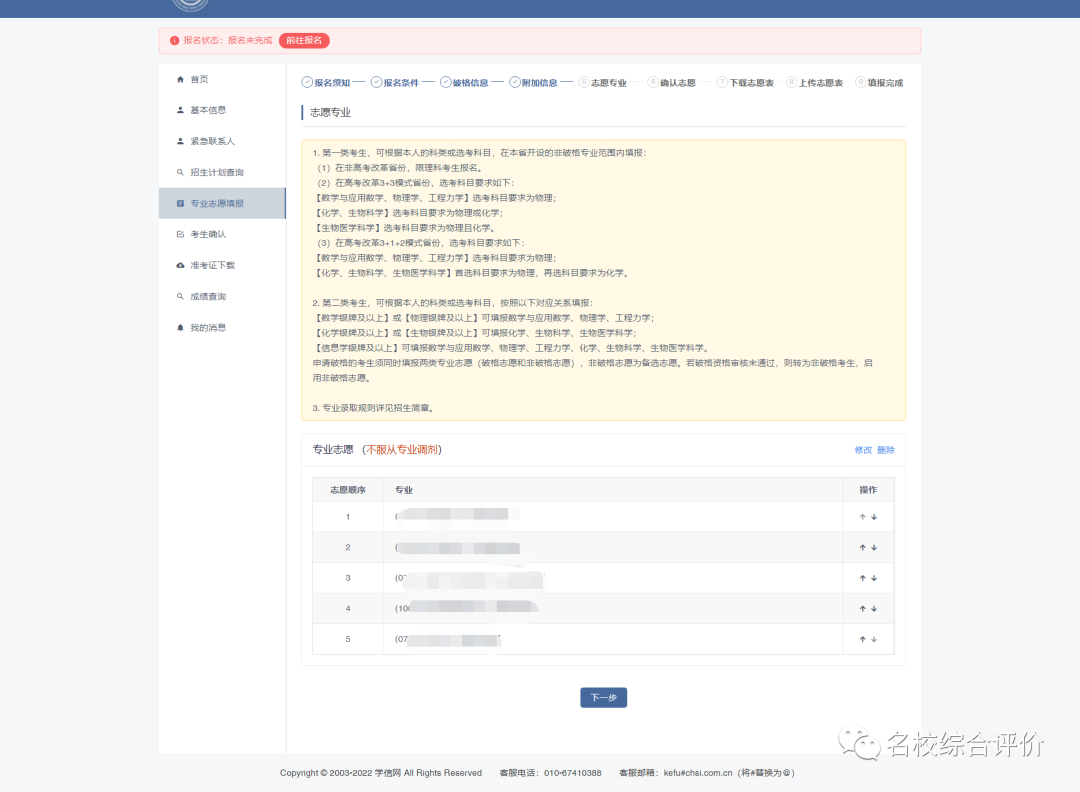The width and height of the screenshot is (1080, 792).
Task: Move preference row 5 up with arrow
Action: tap(862, 639)
